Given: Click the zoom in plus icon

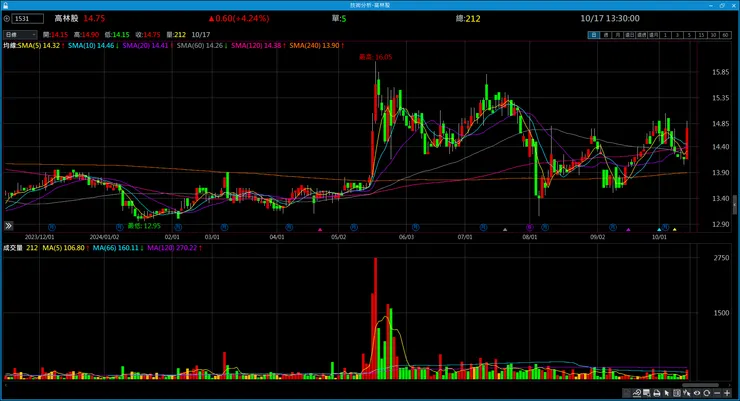Looking at the screenshot, I should 727,393.
